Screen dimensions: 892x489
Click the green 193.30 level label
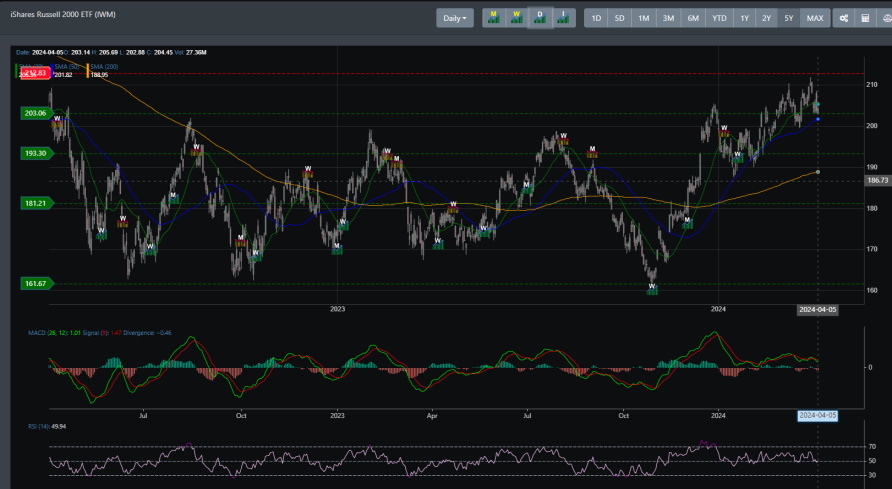point(35,153)
